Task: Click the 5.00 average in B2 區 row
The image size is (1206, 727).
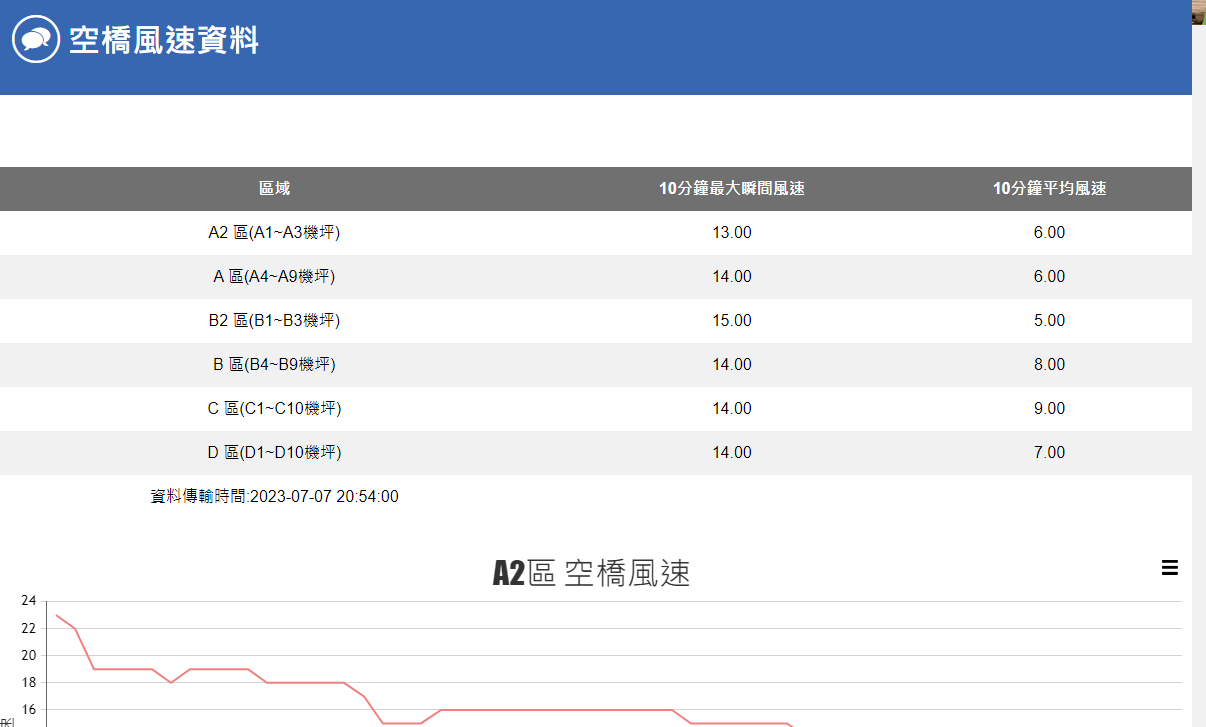Action: [x=1049, y=321]
